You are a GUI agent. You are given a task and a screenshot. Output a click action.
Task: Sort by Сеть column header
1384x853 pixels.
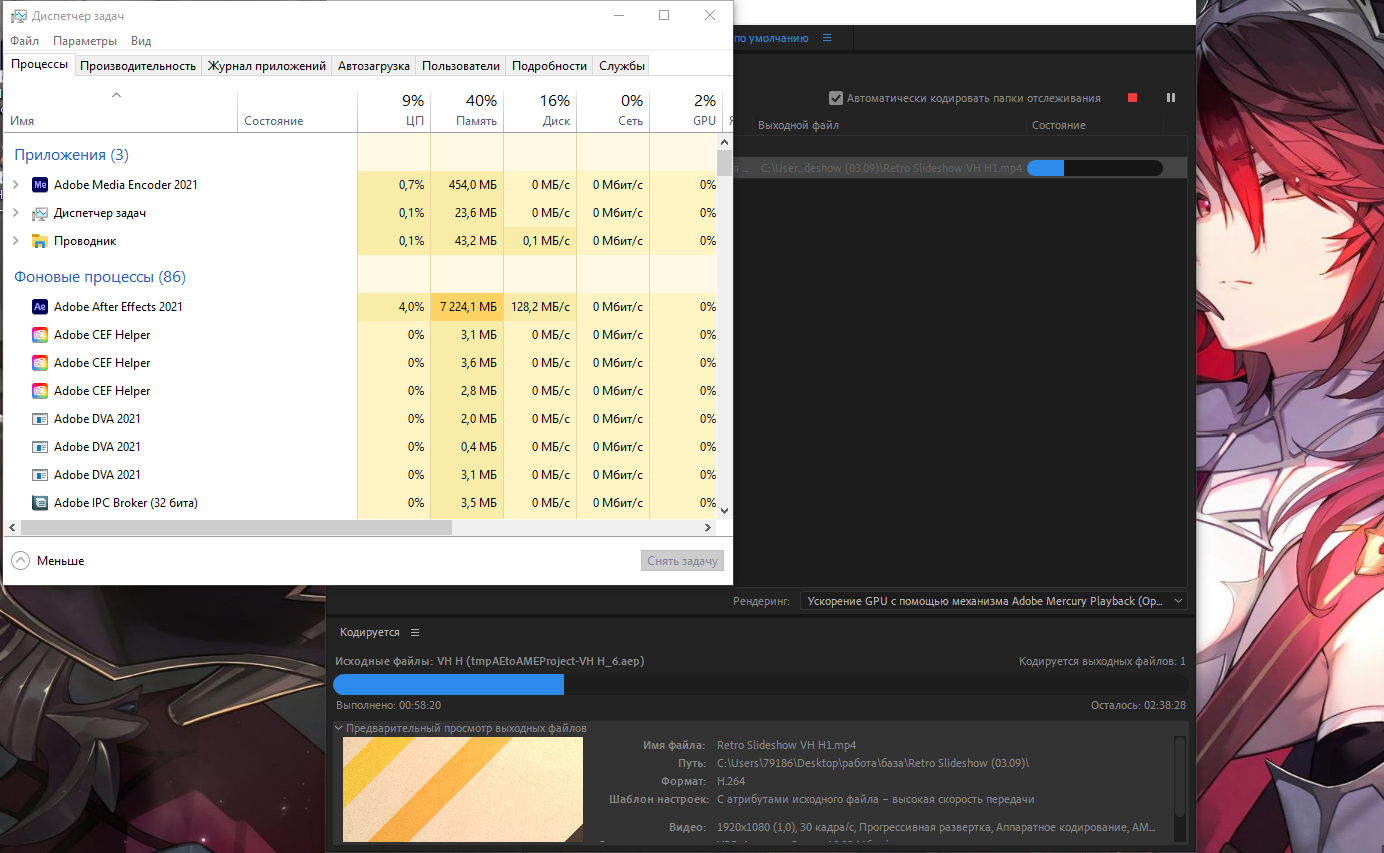pyautogui.click(x=613, y=111)
